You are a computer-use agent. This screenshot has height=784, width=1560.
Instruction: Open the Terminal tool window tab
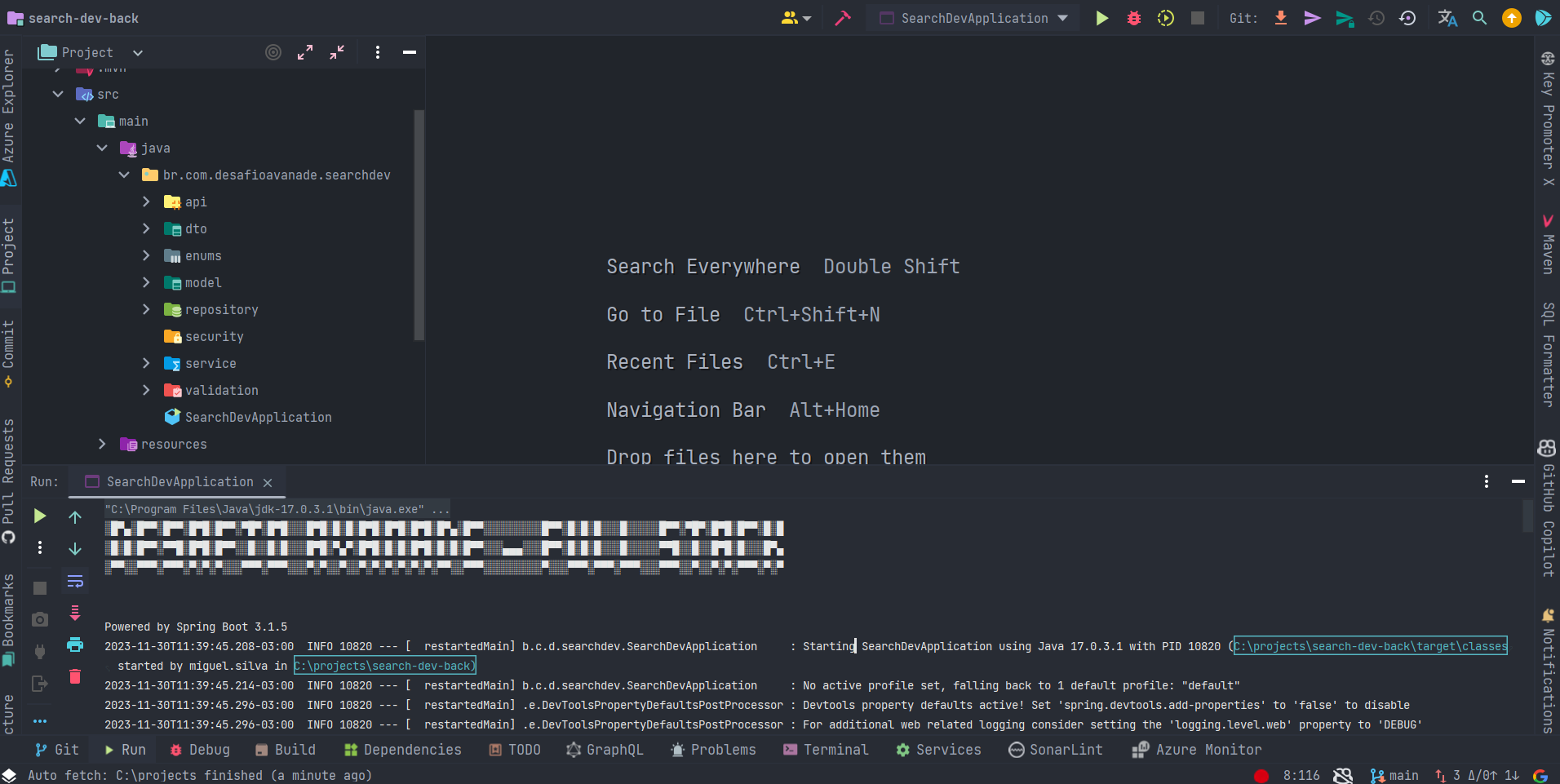pos(826,750)
